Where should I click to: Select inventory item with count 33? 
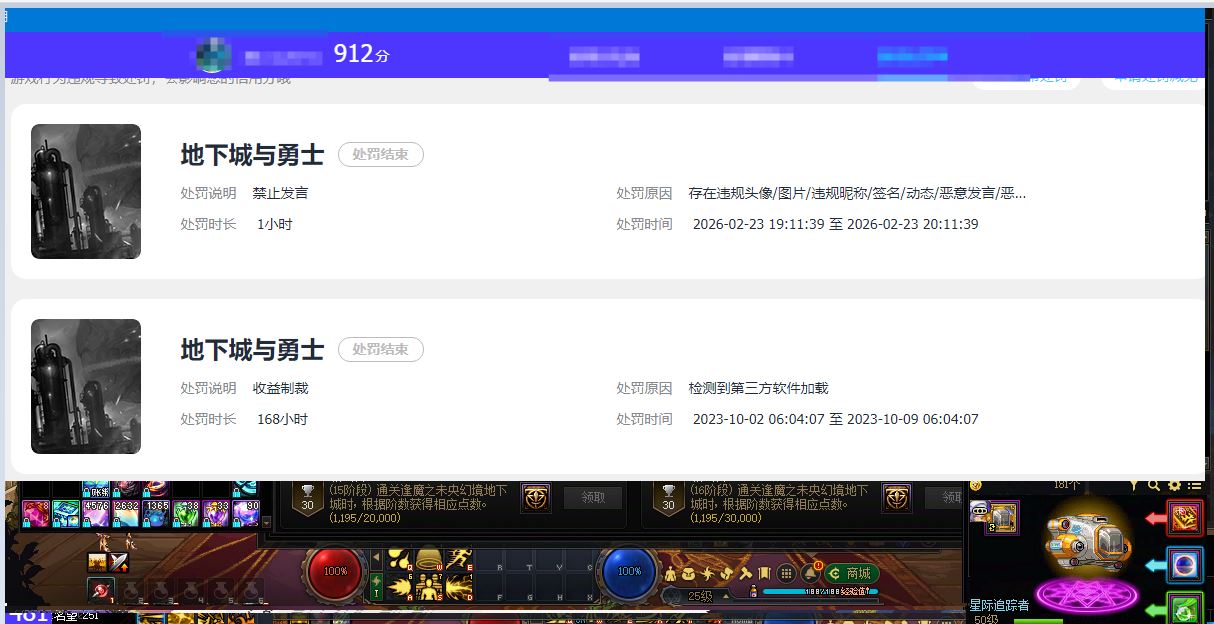point(216,514)
